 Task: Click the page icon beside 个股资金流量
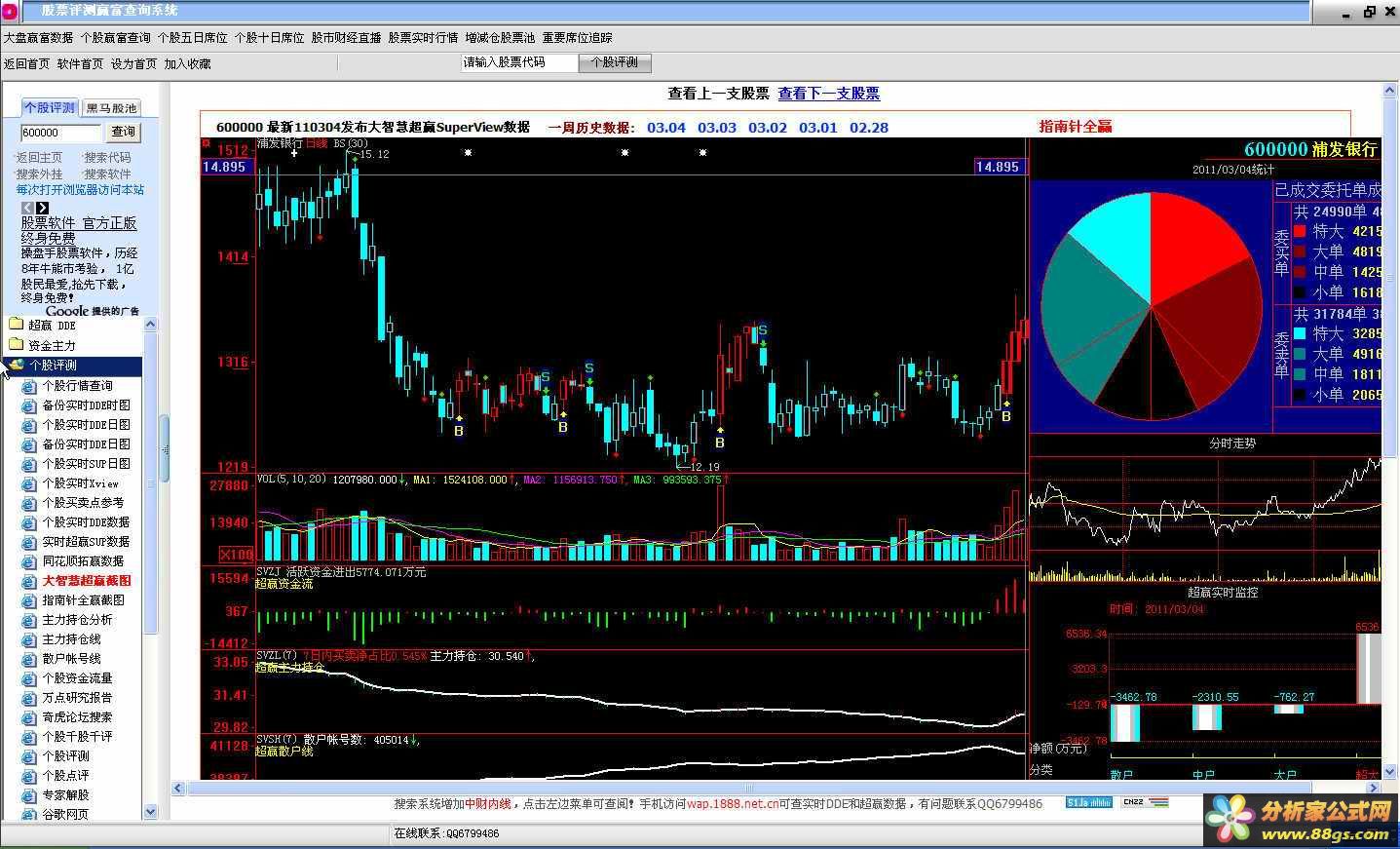(29, 678)
